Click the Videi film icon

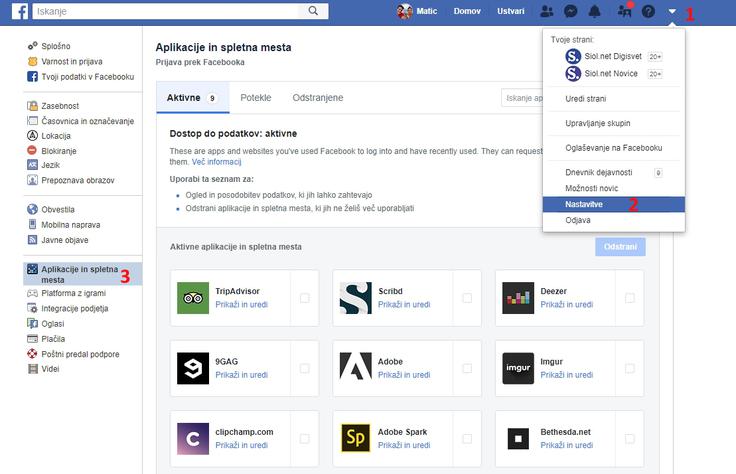point(32,369)
